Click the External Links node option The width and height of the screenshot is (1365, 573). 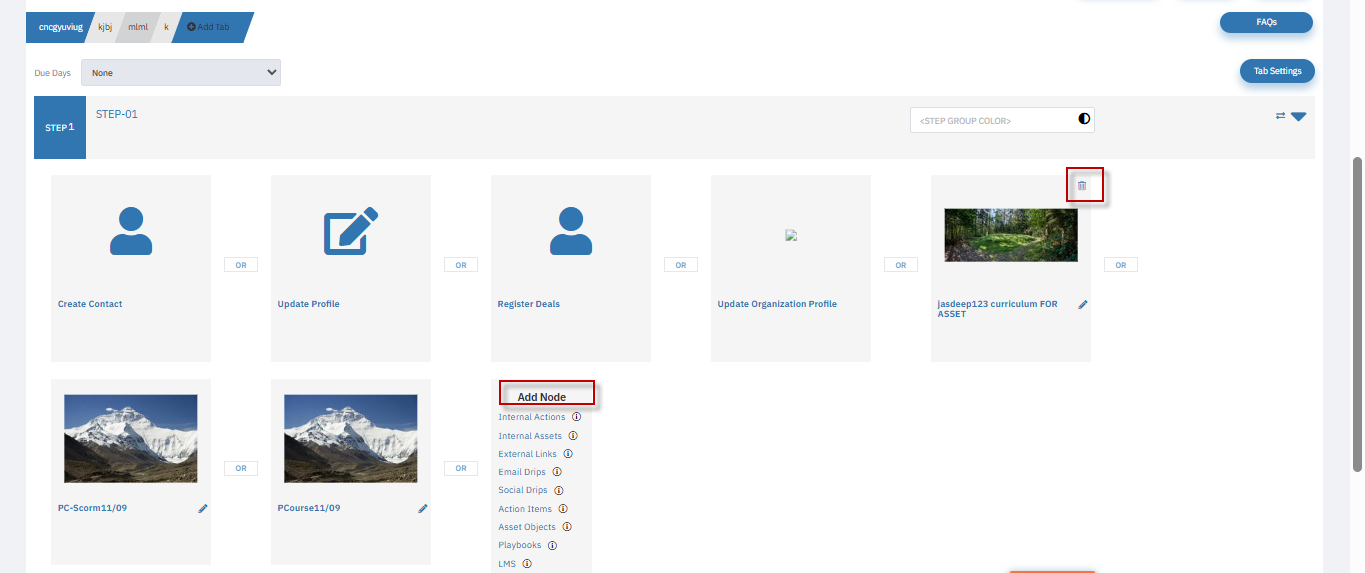pos(527,454)
